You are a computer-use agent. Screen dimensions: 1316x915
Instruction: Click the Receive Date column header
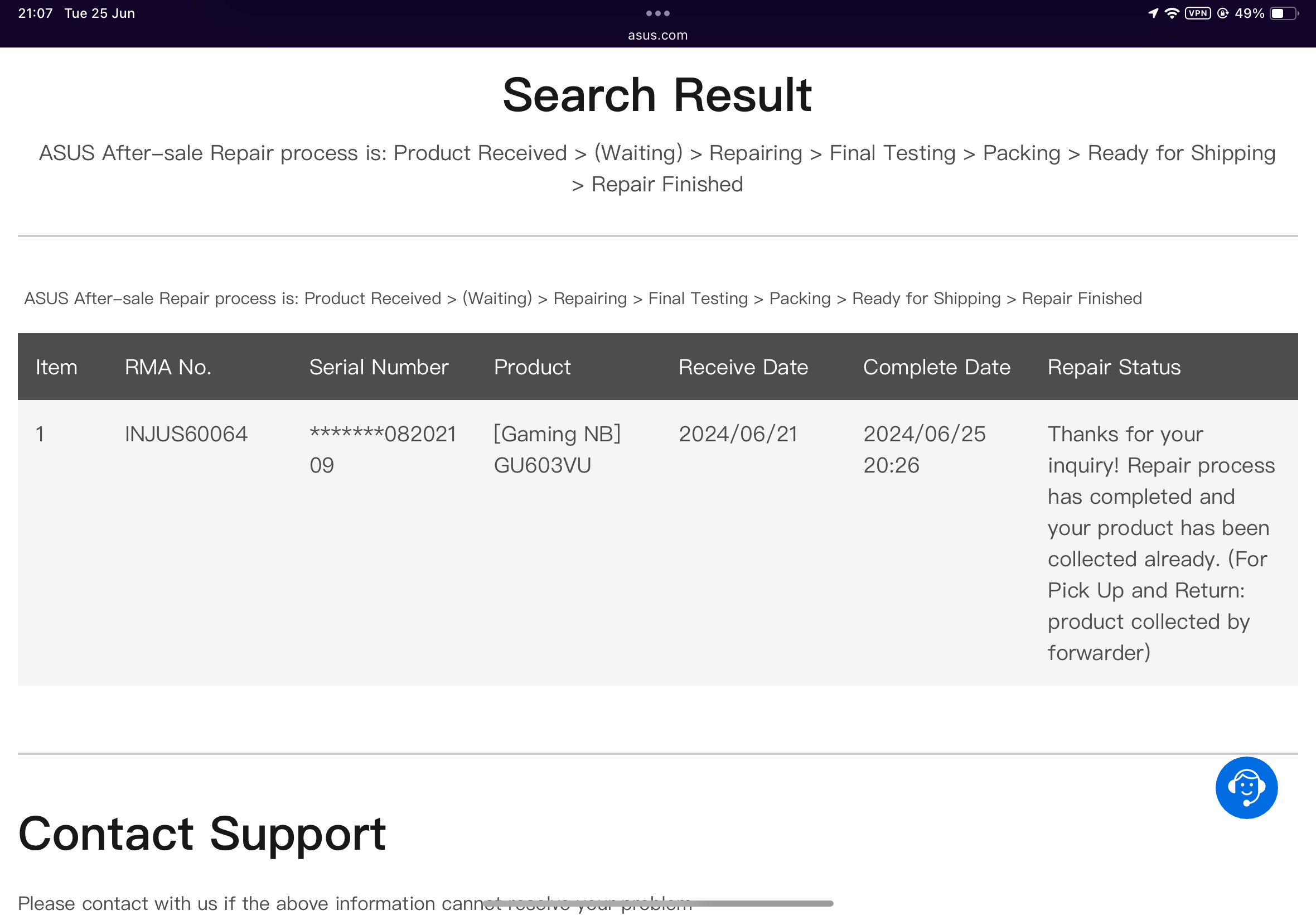(743, 367)
